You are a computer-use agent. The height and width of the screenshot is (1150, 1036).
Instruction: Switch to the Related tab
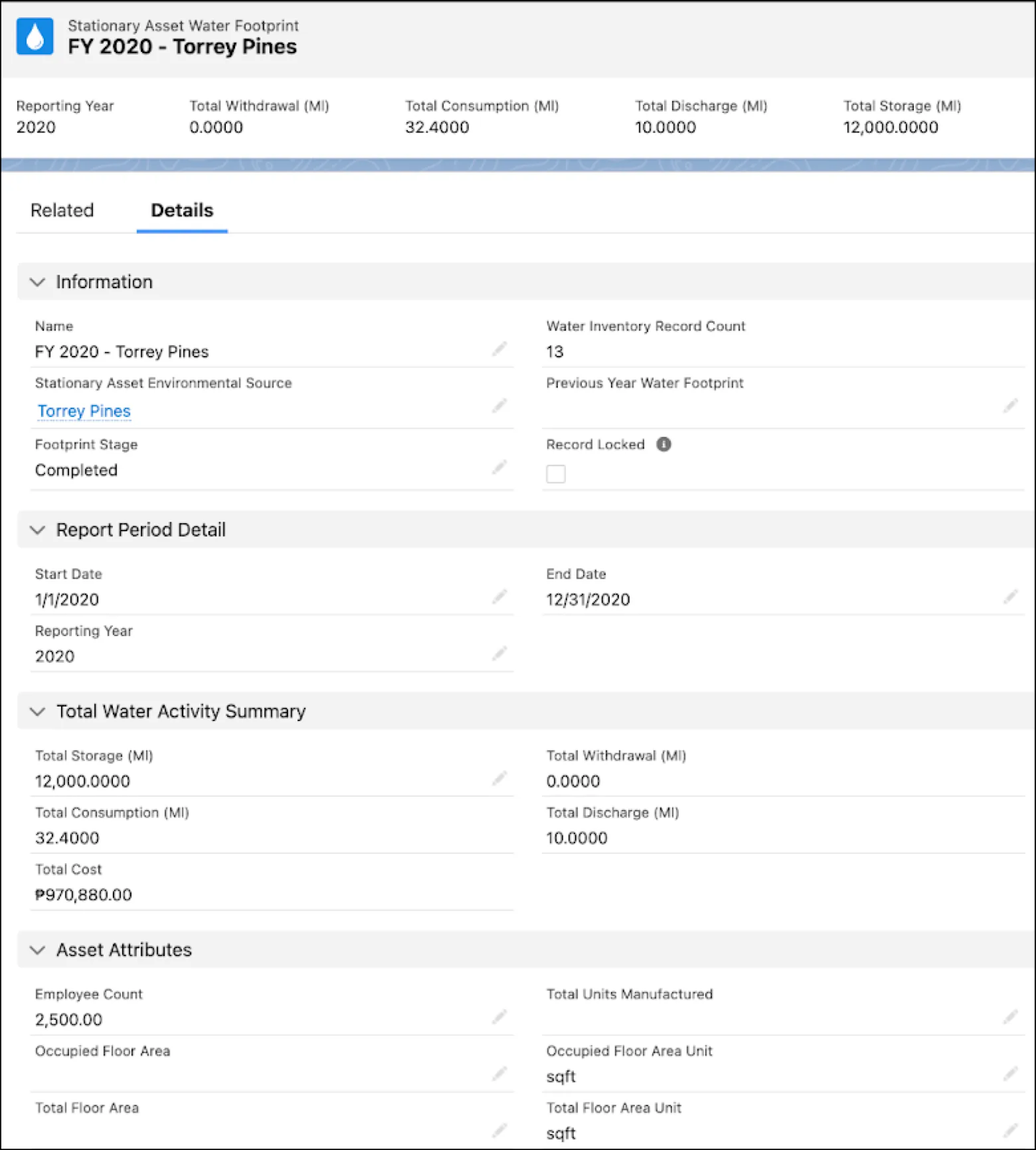63,211
